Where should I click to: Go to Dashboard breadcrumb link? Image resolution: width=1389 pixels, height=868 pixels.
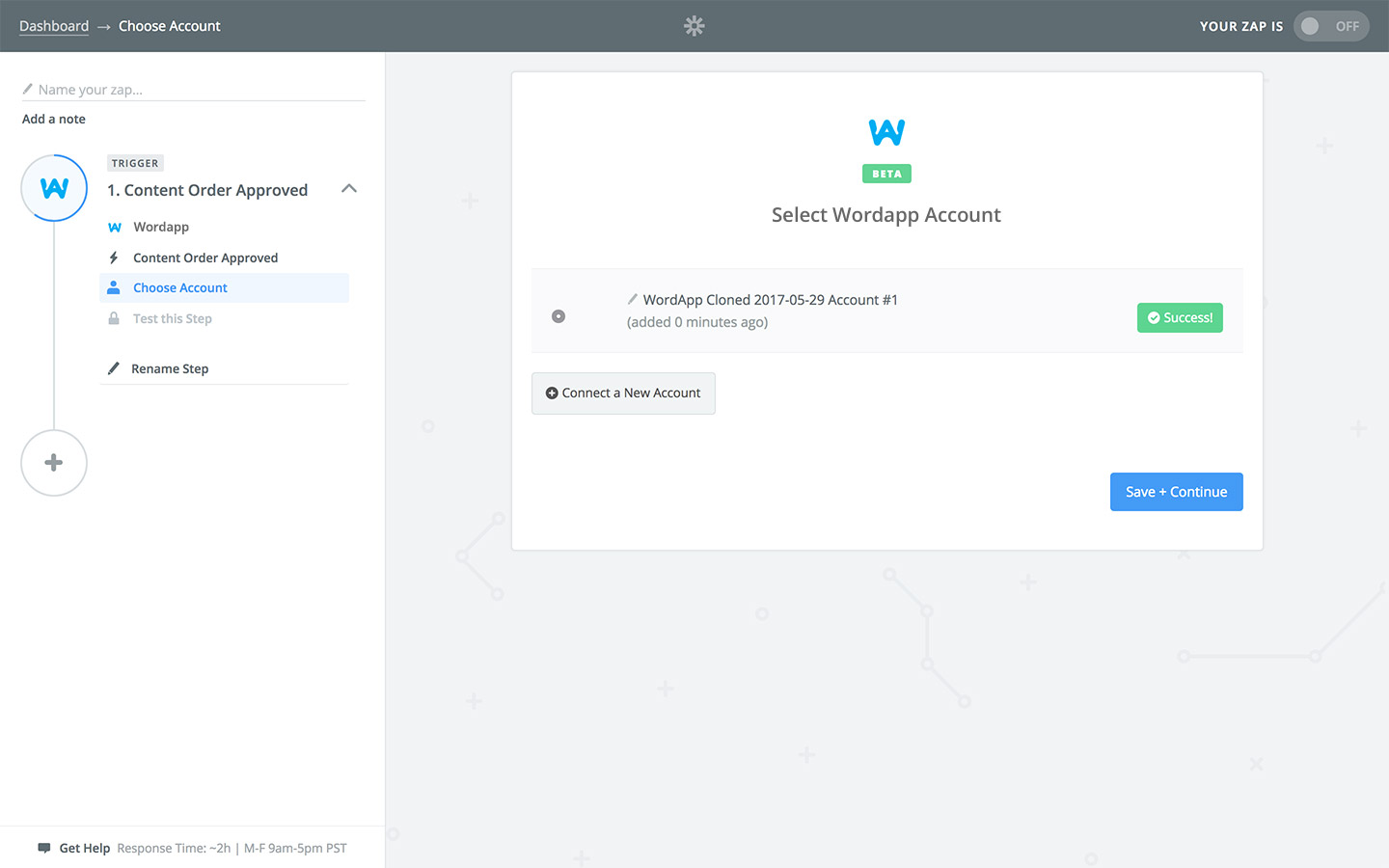point(54,26)
